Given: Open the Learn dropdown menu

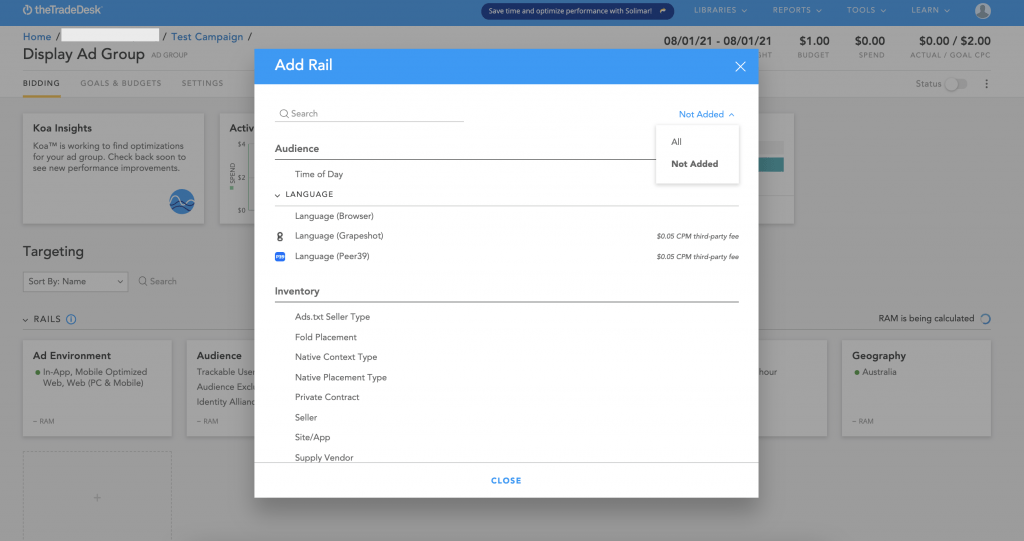Looking at the screenshot, I should 931,10.
